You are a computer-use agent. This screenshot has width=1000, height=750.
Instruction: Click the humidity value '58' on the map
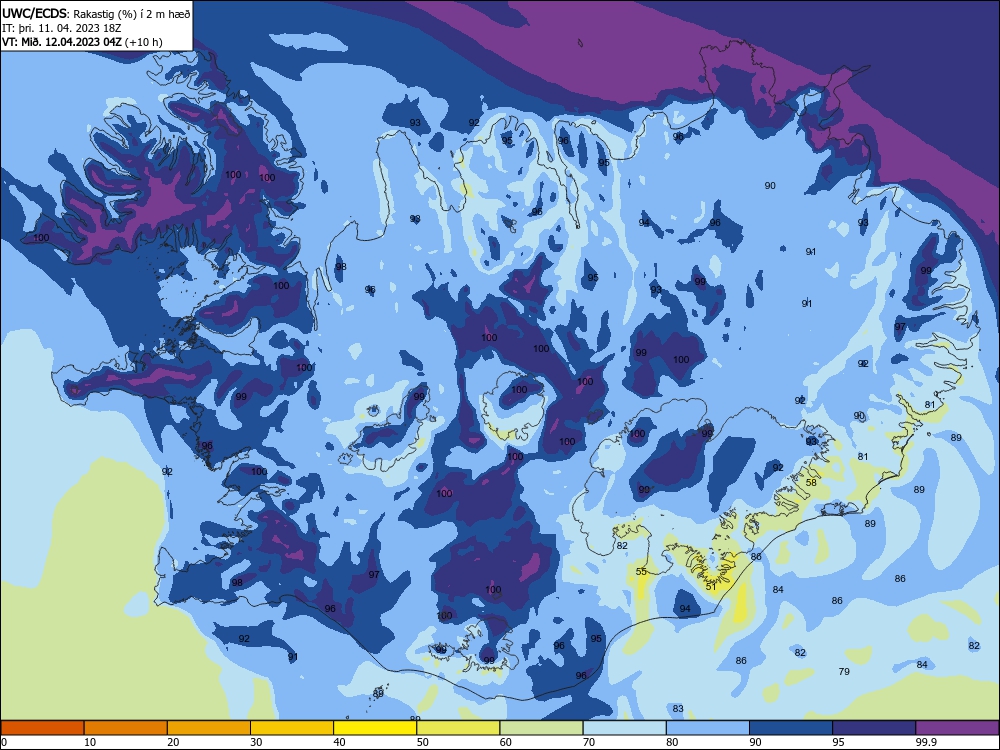click(x=811, y=482)
